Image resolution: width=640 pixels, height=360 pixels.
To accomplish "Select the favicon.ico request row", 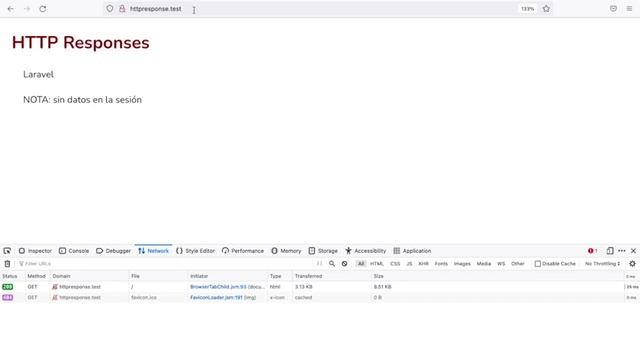I will 320,298.
